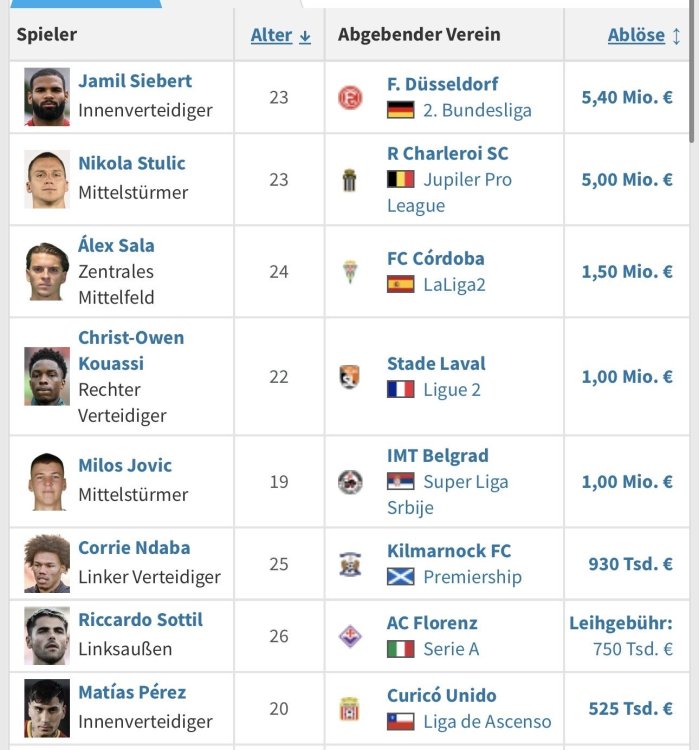The height and width of the screenshot is (750, 699).
Task: Click Milos Jovic's player photo
Action: coord(47,482)
